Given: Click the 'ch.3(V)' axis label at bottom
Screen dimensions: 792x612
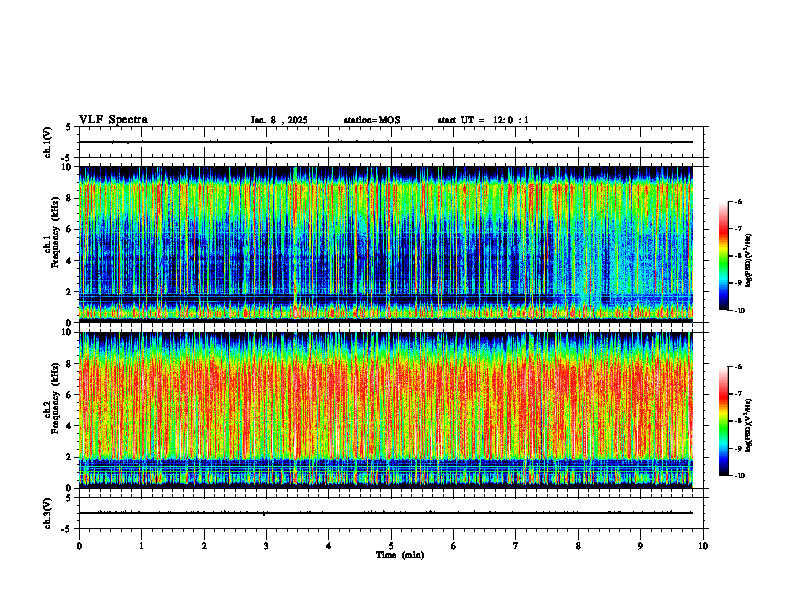Looking at the screenshot, I should coord(48,513).
